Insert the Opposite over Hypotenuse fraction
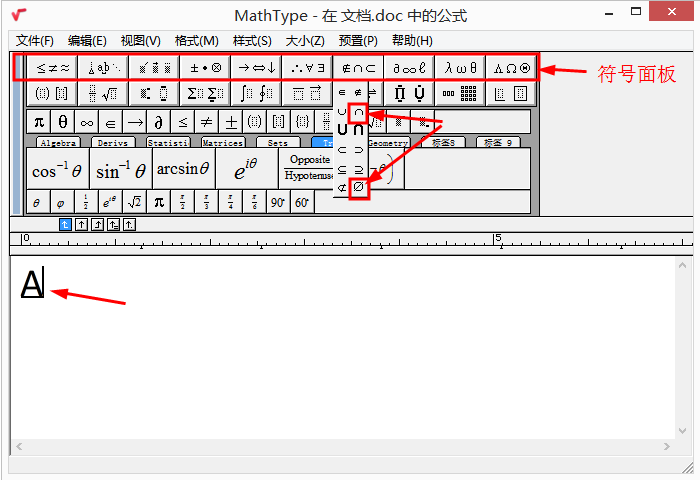Screen dimensions: 700x480 point(307,169)
